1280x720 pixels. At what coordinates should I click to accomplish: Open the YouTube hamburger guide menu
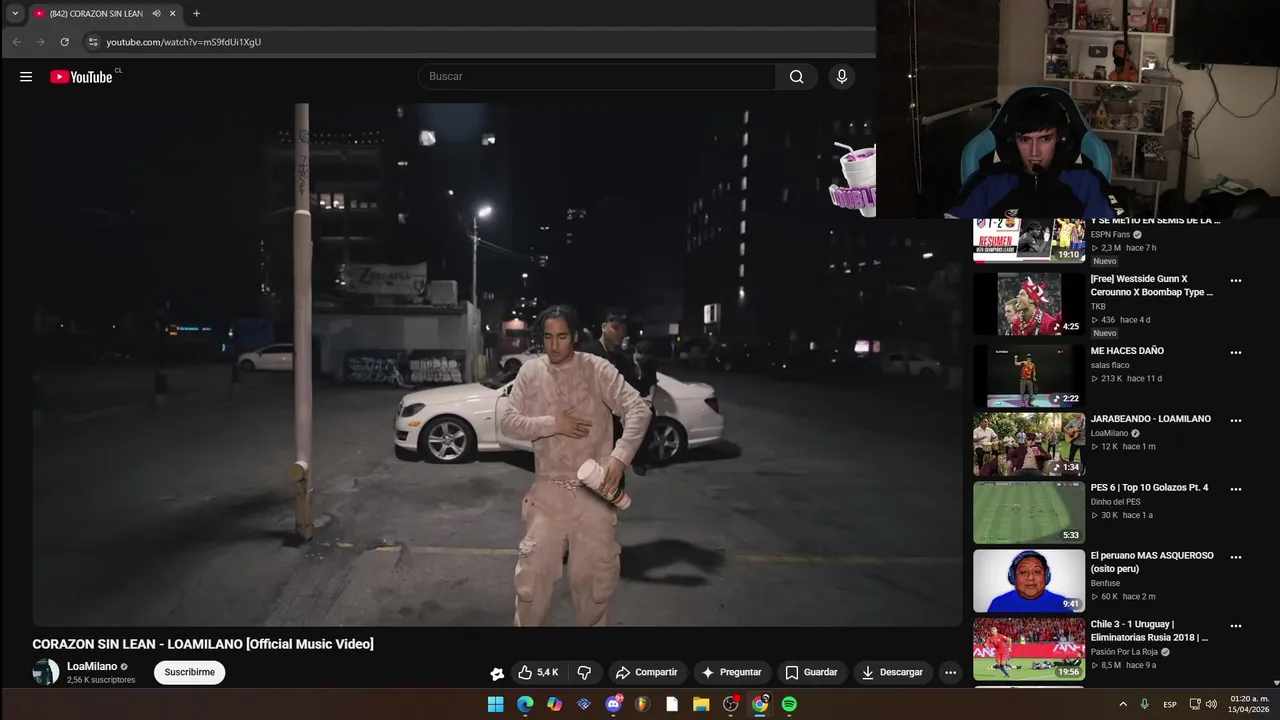[x=26, y=77]
